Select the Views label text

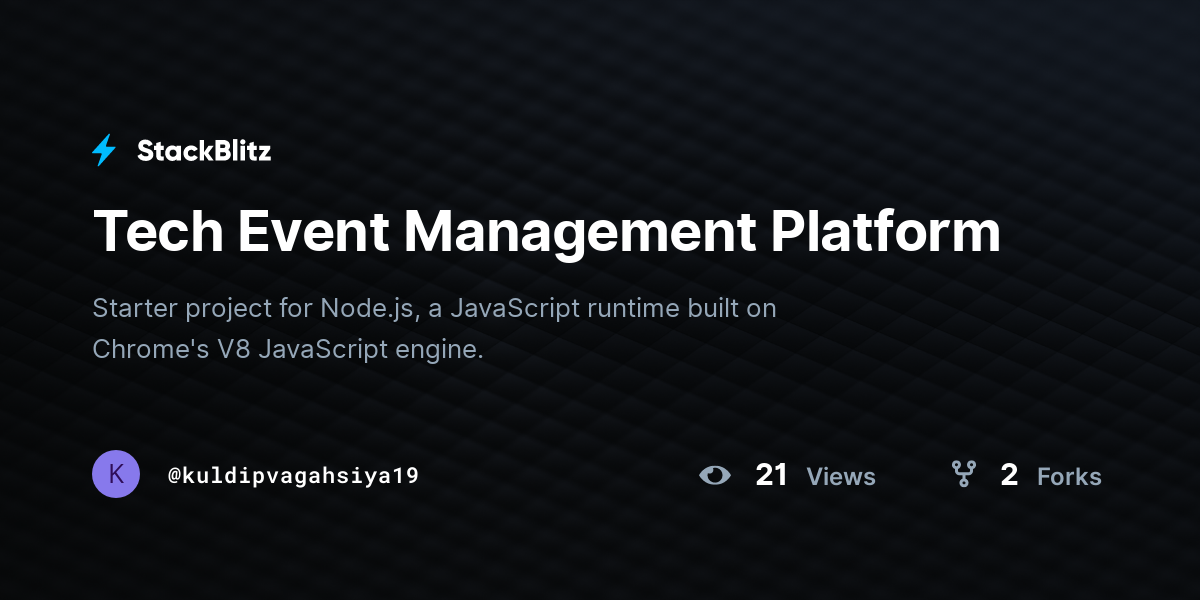pyautogui.click(x=840, y=477)
